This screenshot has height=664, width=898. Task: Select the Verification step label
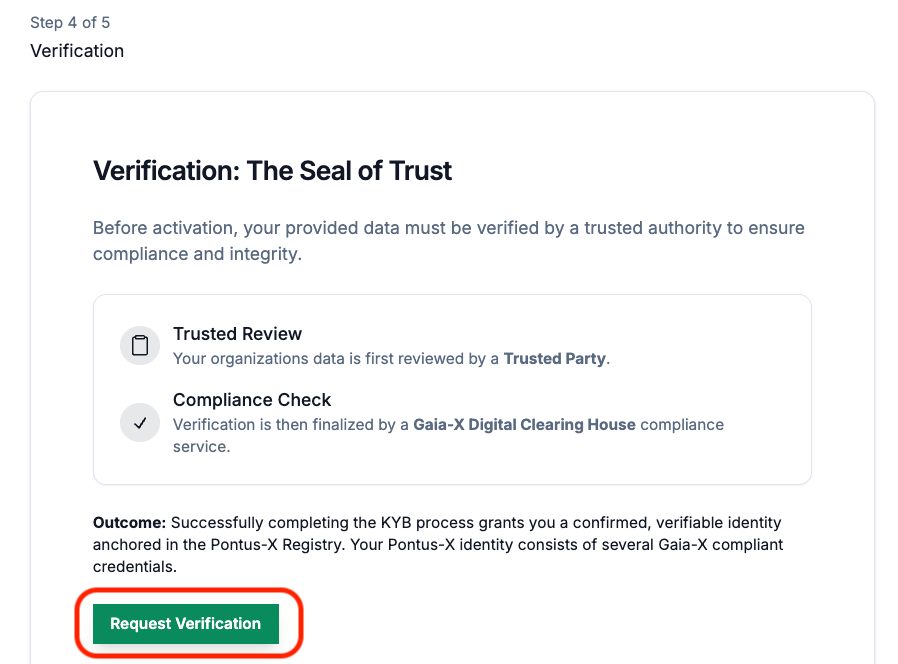(x=77, y=51)
